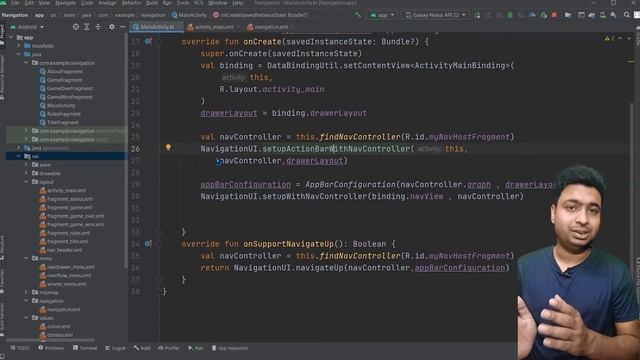Click the warnings indicator in editor corner
The image size is (640, 360).
pos(609,38)
